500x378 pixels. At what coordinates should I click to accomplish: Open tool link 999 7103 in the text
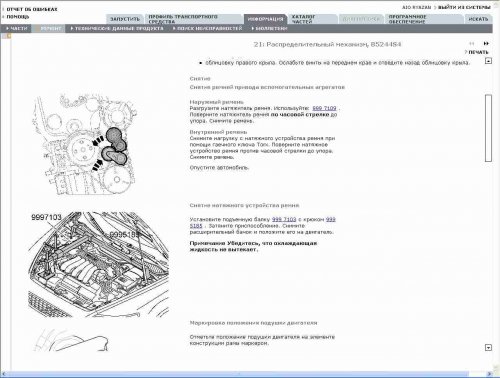[284, 219]
